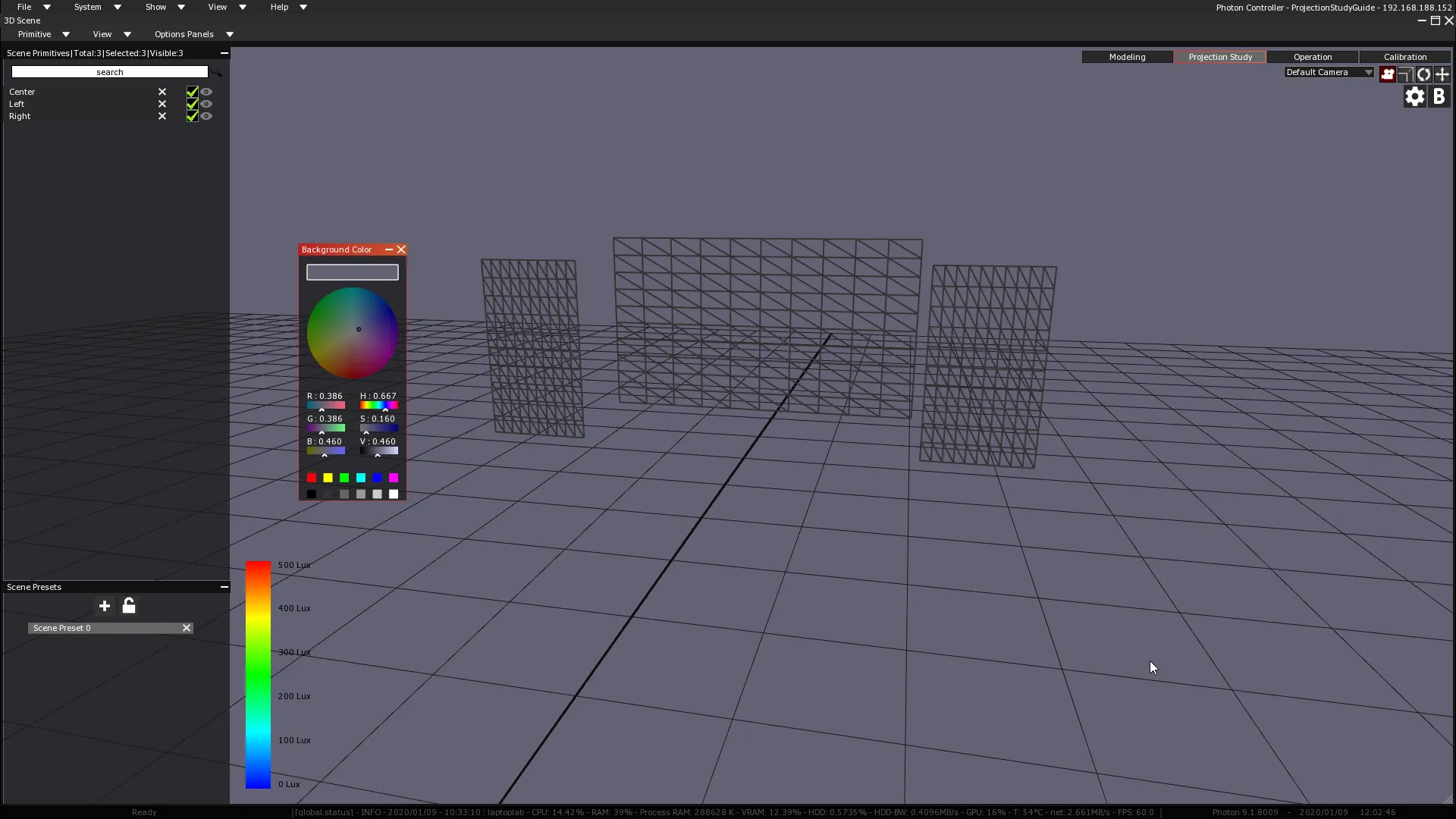Toggle the Center primitive selection checkbox
This screenshot has height=819, width=1456.
[192, 92]
